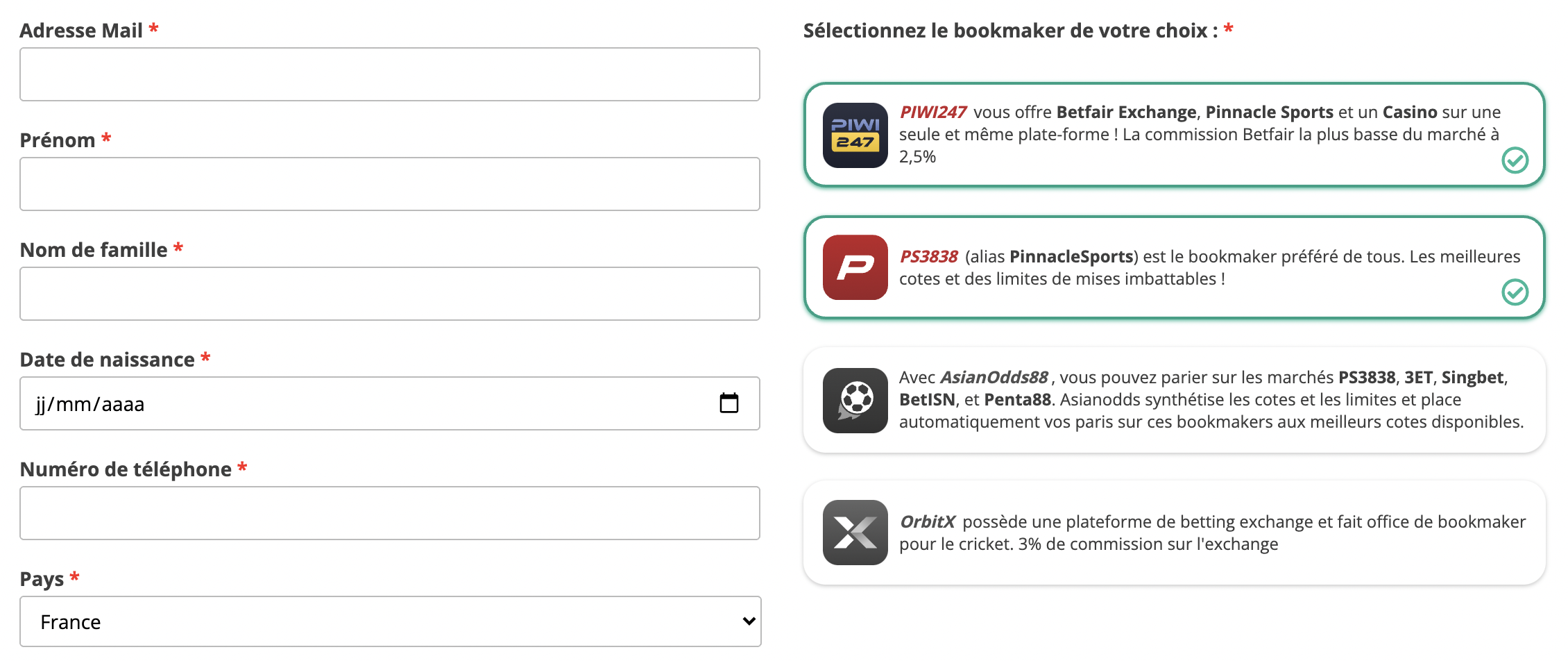The width and height of the screenshot is (1568, 661).
Task: Uncheck the PS3838 green checkmark
Action: (1515, 292)
